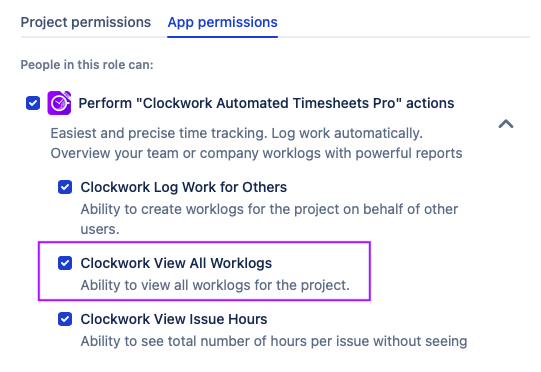The width and height of the screenshot is (541, 372).
Task: Click the Clockwork View Issue Hours label
Action: [x=174, y=319]
